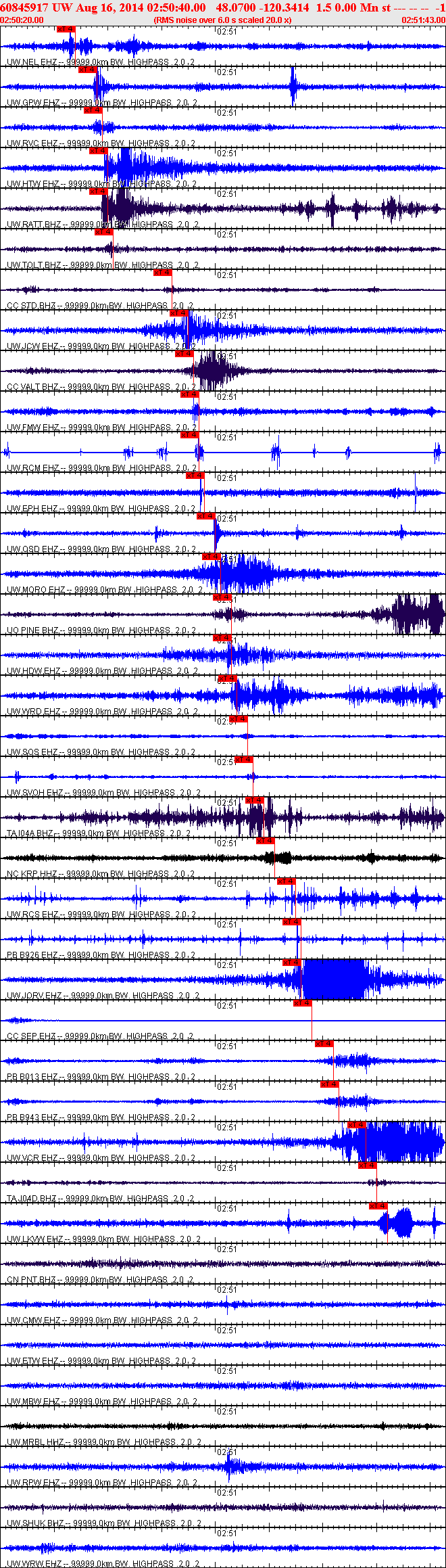Click the red pick marker on UW LKVW trace
The height and width of the screenshot is (1568, 446).
coord(378,1205)
